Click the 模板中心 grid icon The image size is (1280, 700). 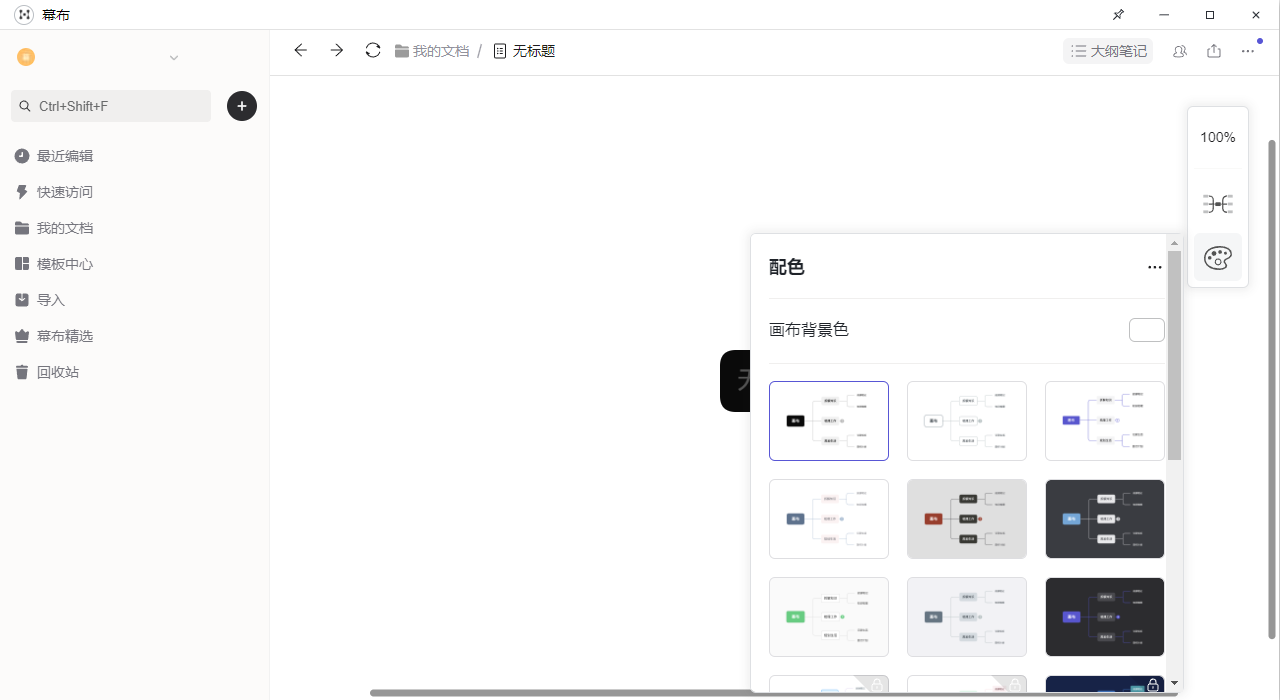click(x=22, y=264)
